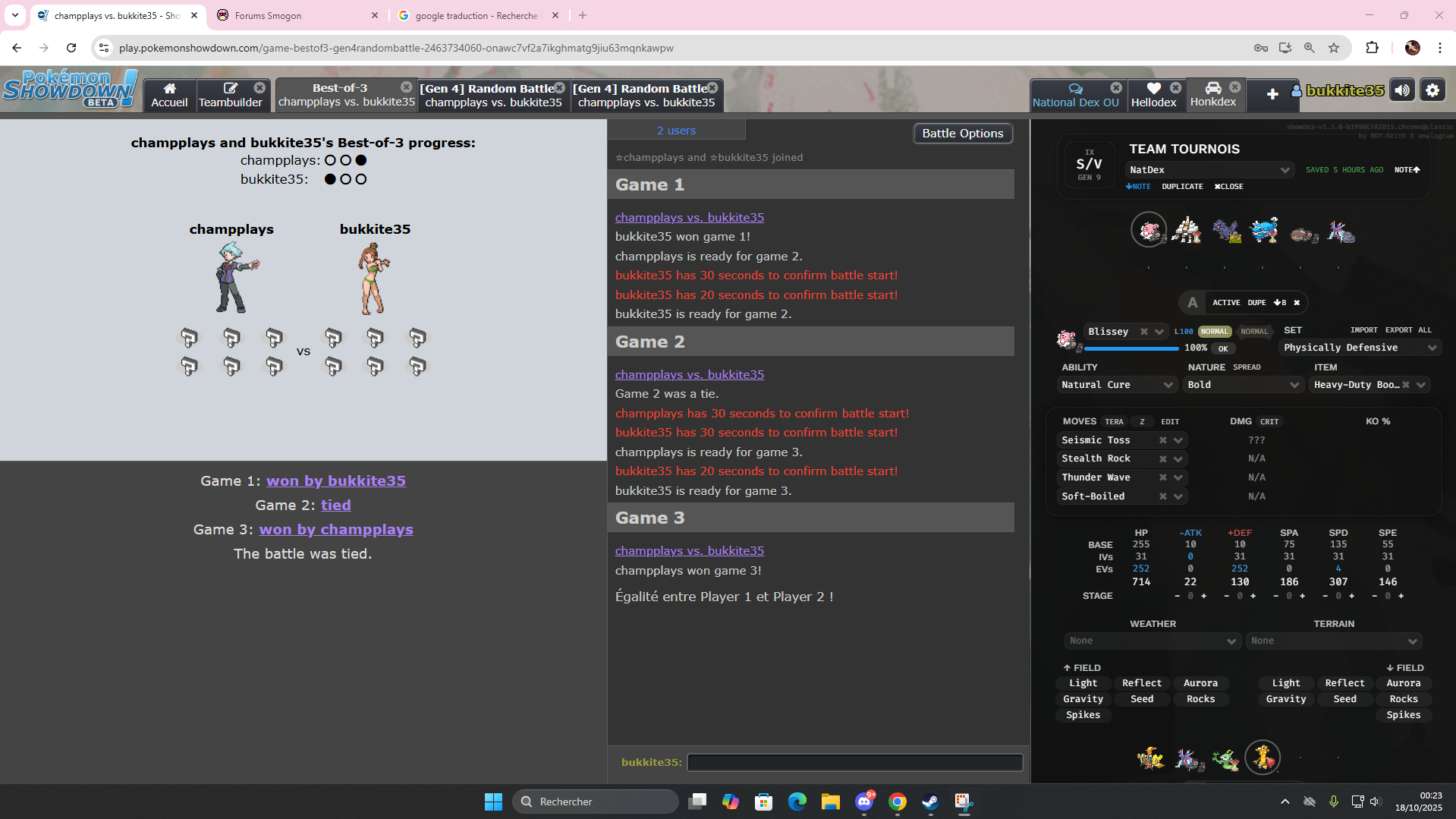Open the settings gear icon
The width and height of the screenshot is (1456, 819).
(x=1432, y=90)
